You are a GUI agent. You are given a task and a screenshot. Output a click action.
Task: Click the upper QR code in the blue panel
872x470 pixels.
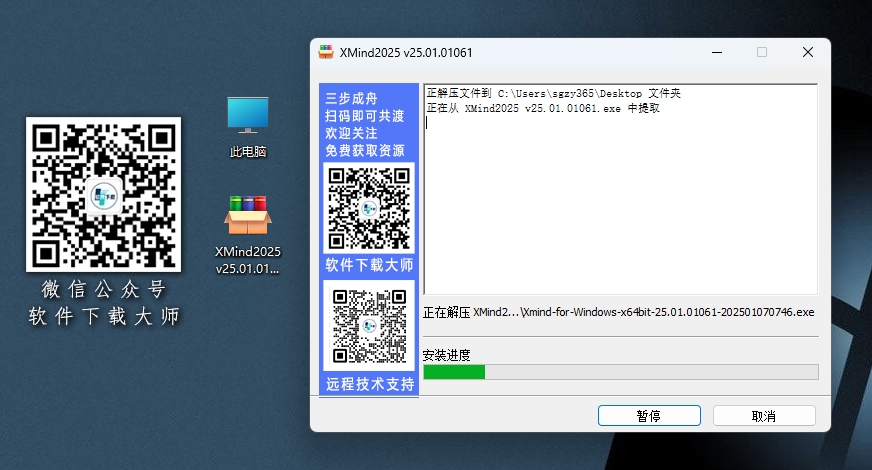369,208
